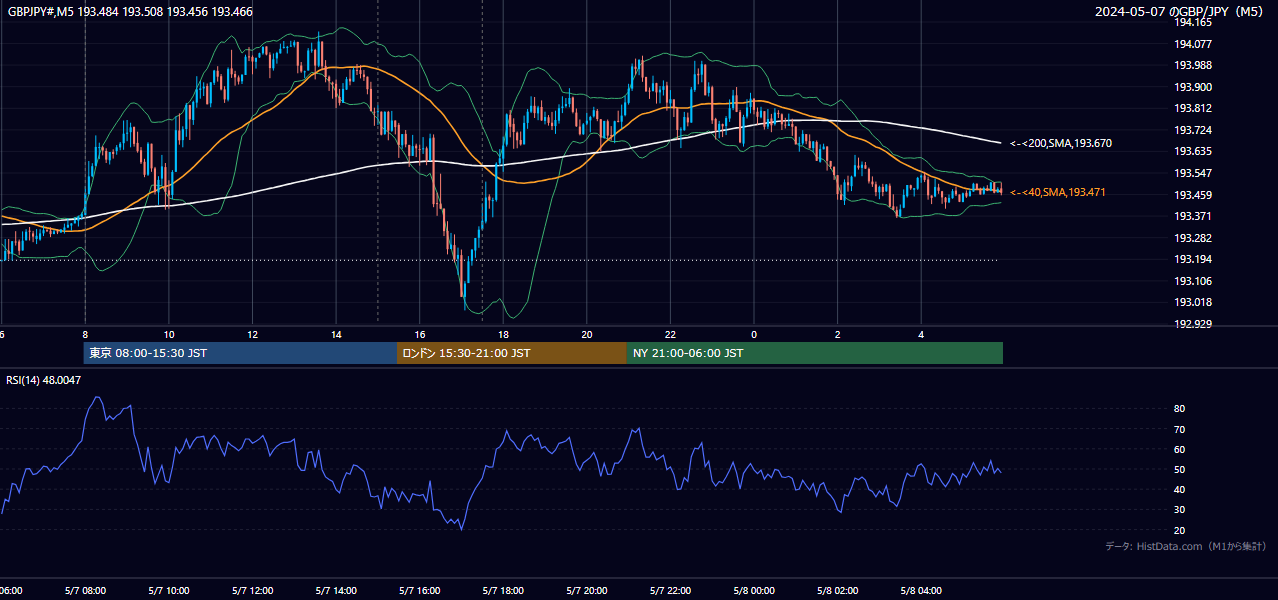The width and height of the screenshot is (1278, 600).
Task: Click hour label 10 under price chart
Action: (169, 335)
